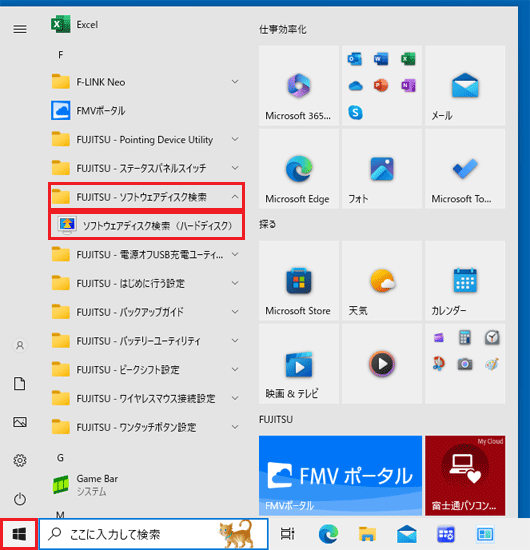Open the large FMV ポータル tile
The width and height of the screenshot is (530, 550).
pyautogui.click(x=340, y=476)
